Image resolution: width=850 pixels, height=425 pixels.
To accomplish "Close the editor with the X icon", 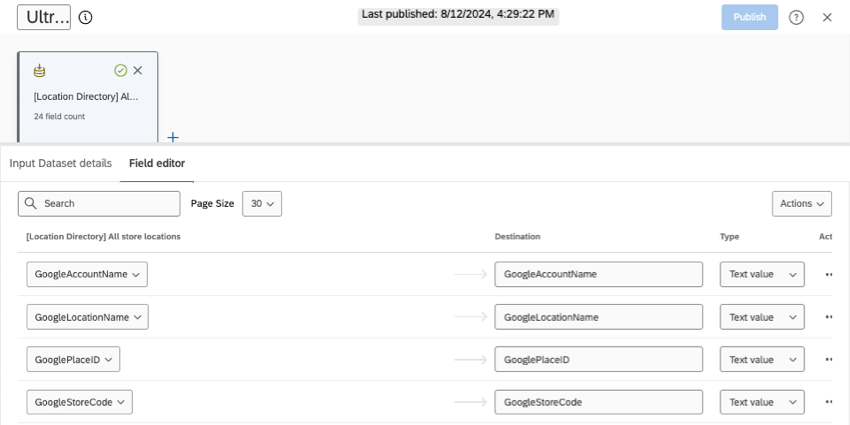I will pos(827,17).
